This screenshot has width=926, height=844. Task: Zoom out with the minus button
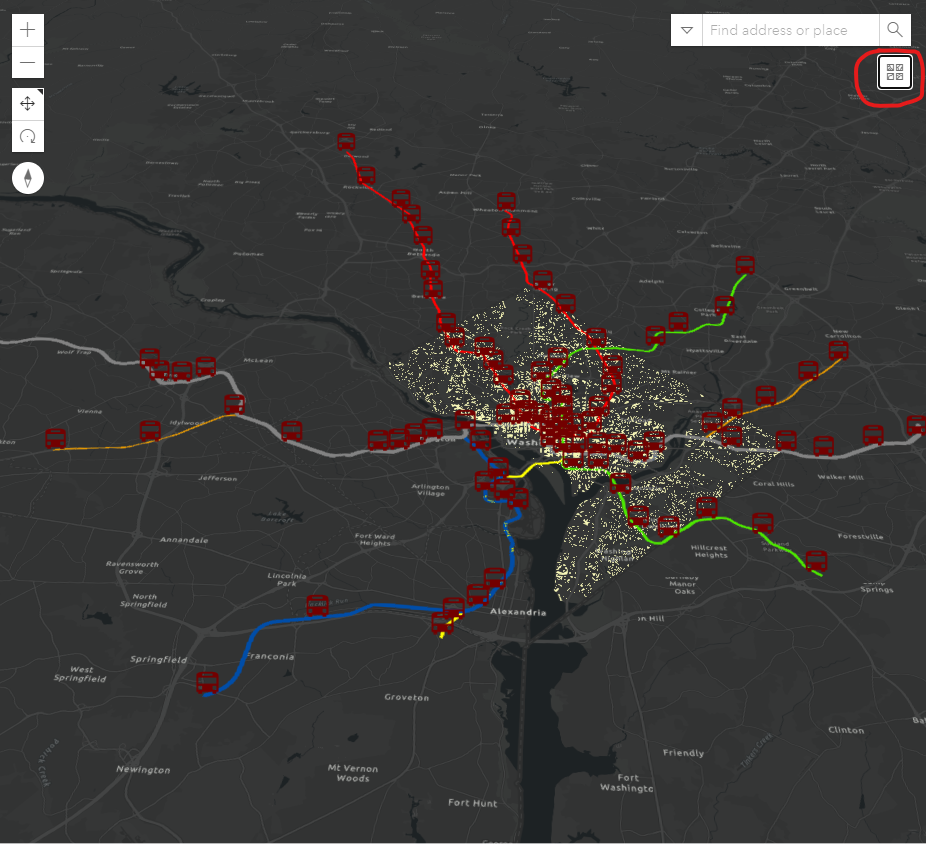[28, 63]
